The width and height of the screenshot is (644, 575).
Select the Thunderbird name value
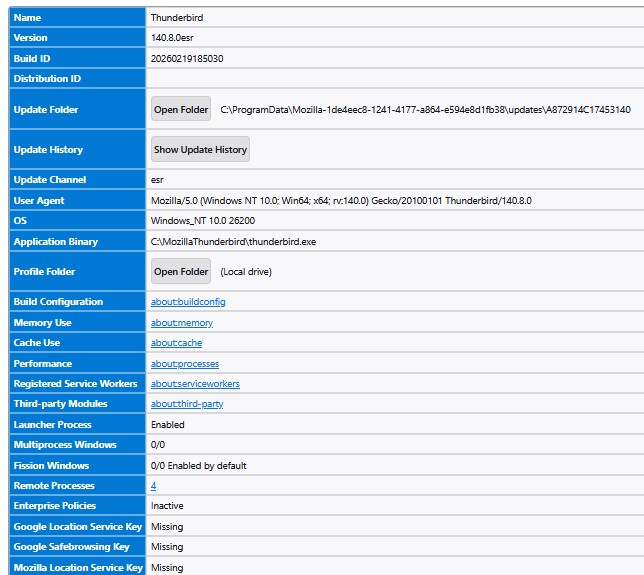(x=177, y=18)
